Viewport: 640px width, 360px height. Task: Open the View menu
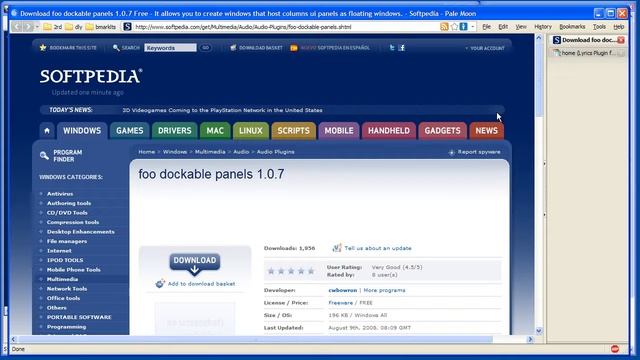[521, 27]
